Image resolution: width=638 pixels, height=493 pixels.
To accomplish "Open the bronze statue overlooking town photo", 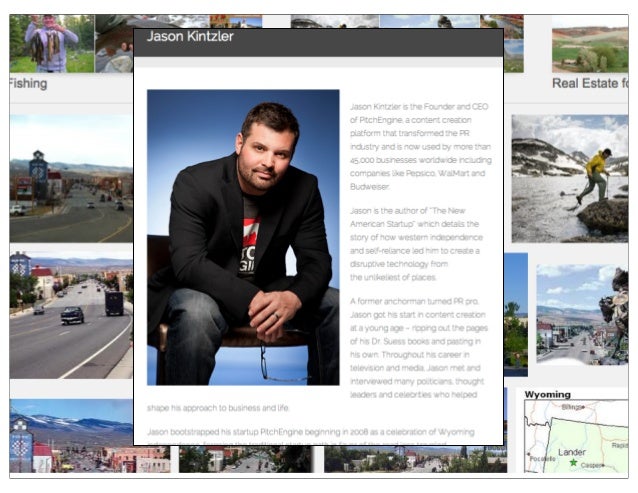I will [x=582, y=314].
